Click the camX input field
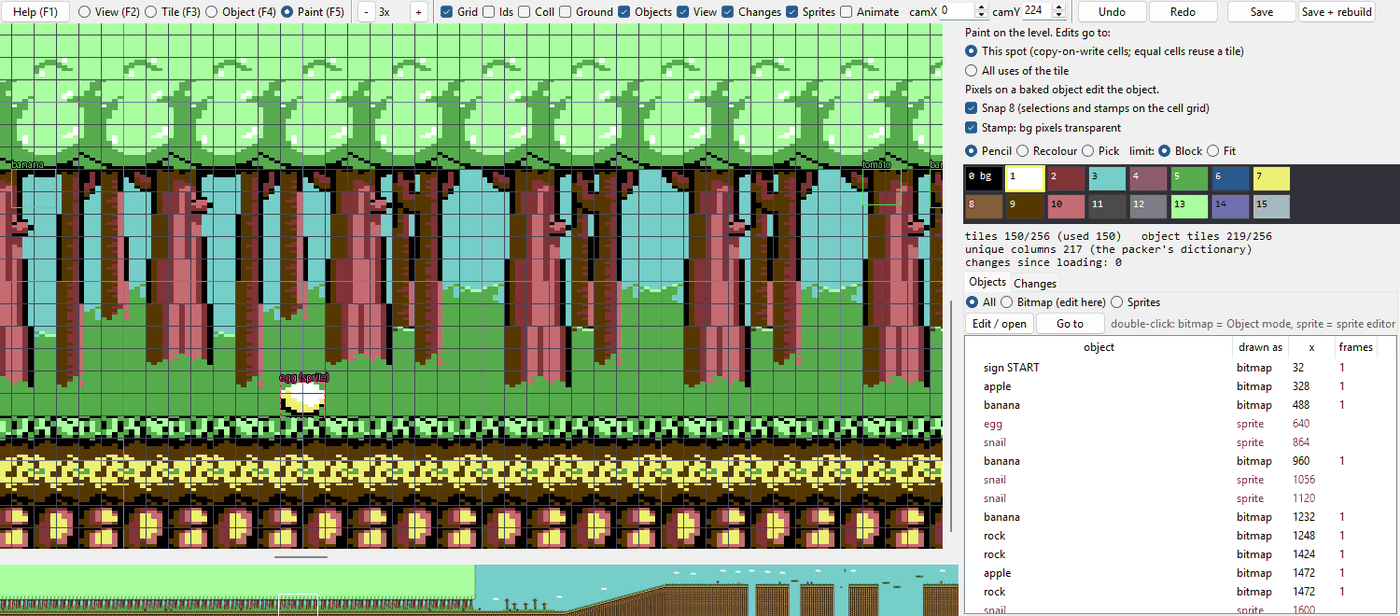The image size is (1400, 616). [955, 10]
